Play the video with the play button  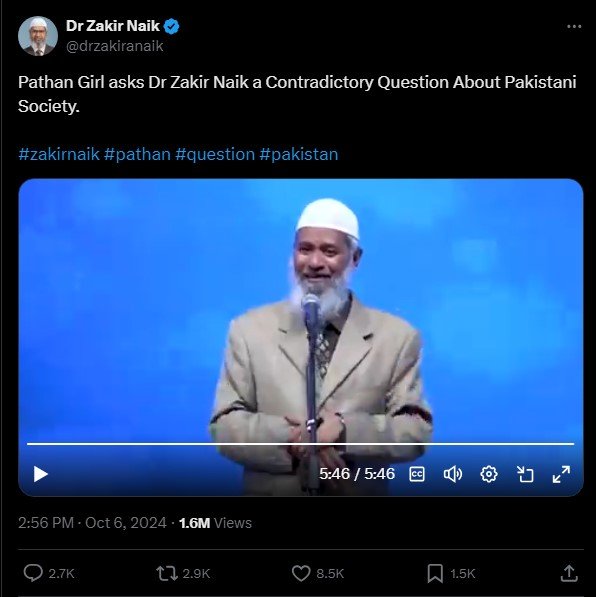pyautogui.click(x=40, y=474)
